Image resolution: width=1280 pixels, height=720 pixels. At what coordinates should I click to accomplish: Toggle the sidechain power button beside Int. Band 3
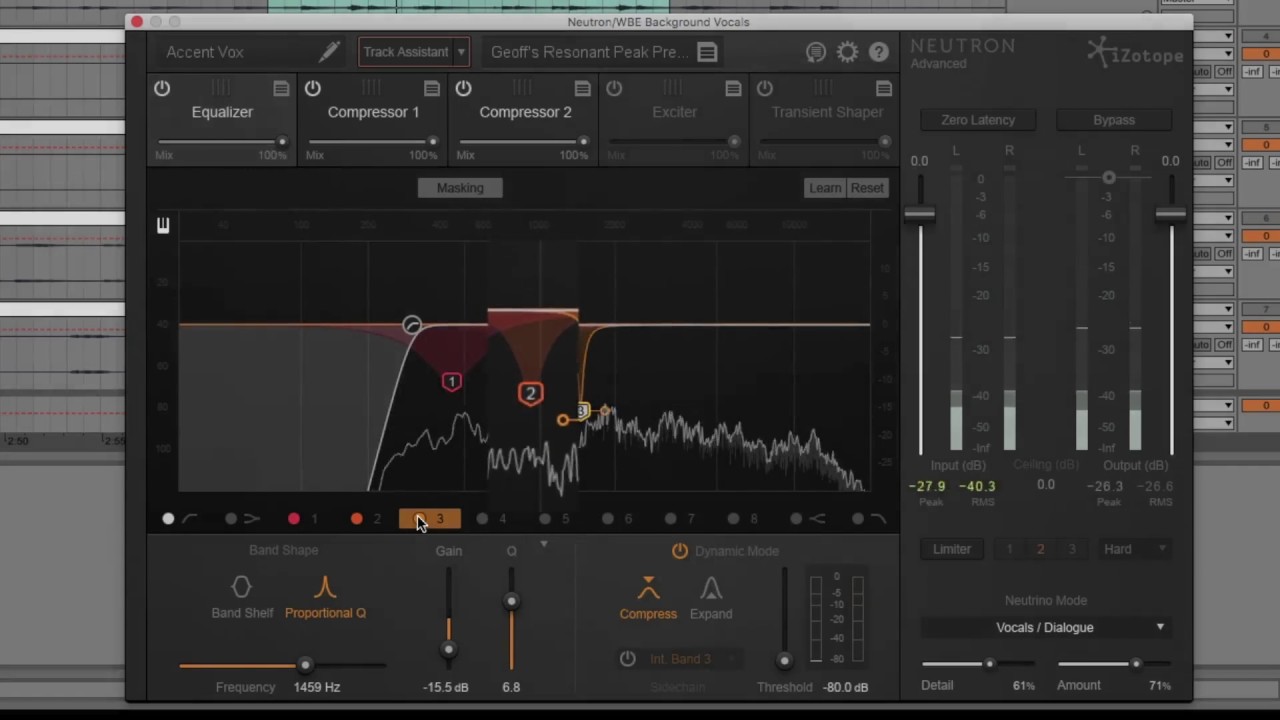[x=627, y=658]
